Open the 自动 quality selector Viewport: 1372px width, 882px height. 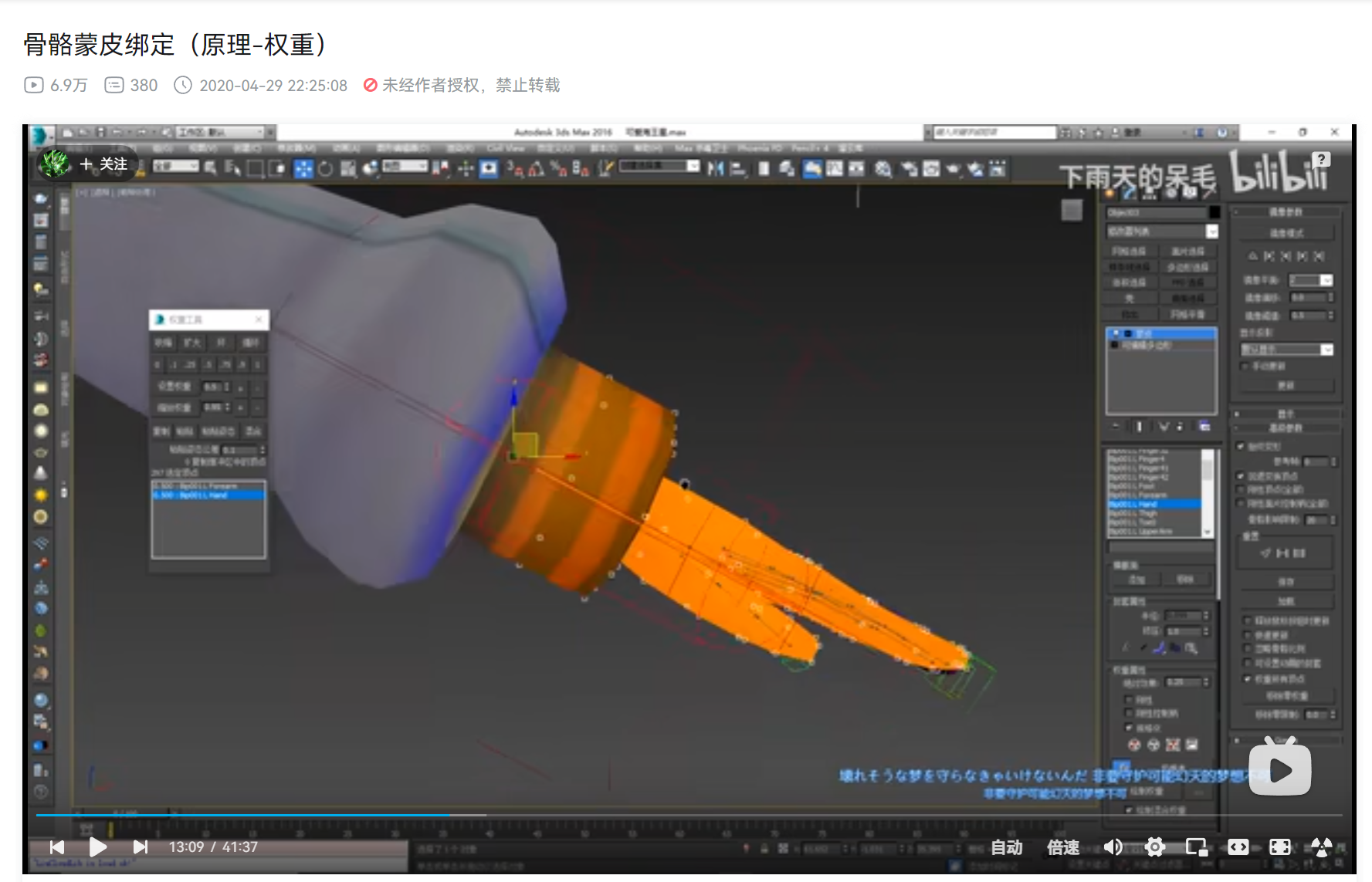pos(1006,847)
